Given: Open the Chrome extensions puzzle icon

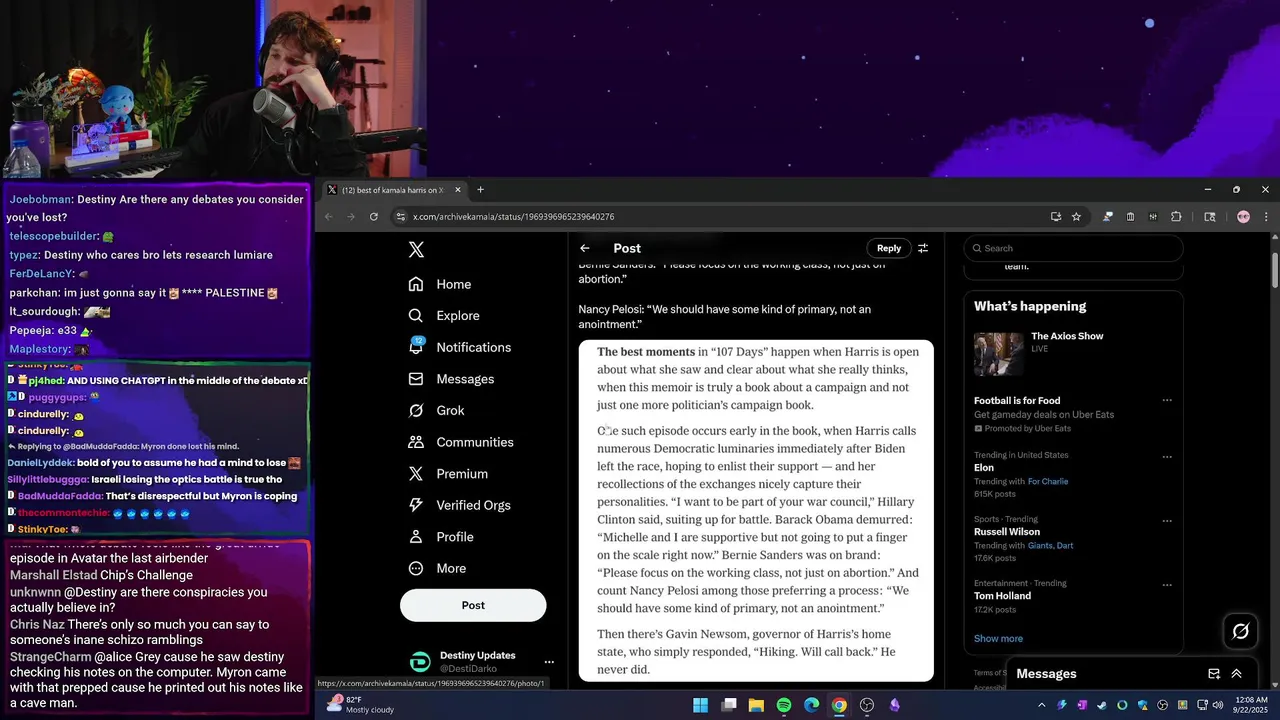Looking at the screenshot, I should (x=1176, y=216).
